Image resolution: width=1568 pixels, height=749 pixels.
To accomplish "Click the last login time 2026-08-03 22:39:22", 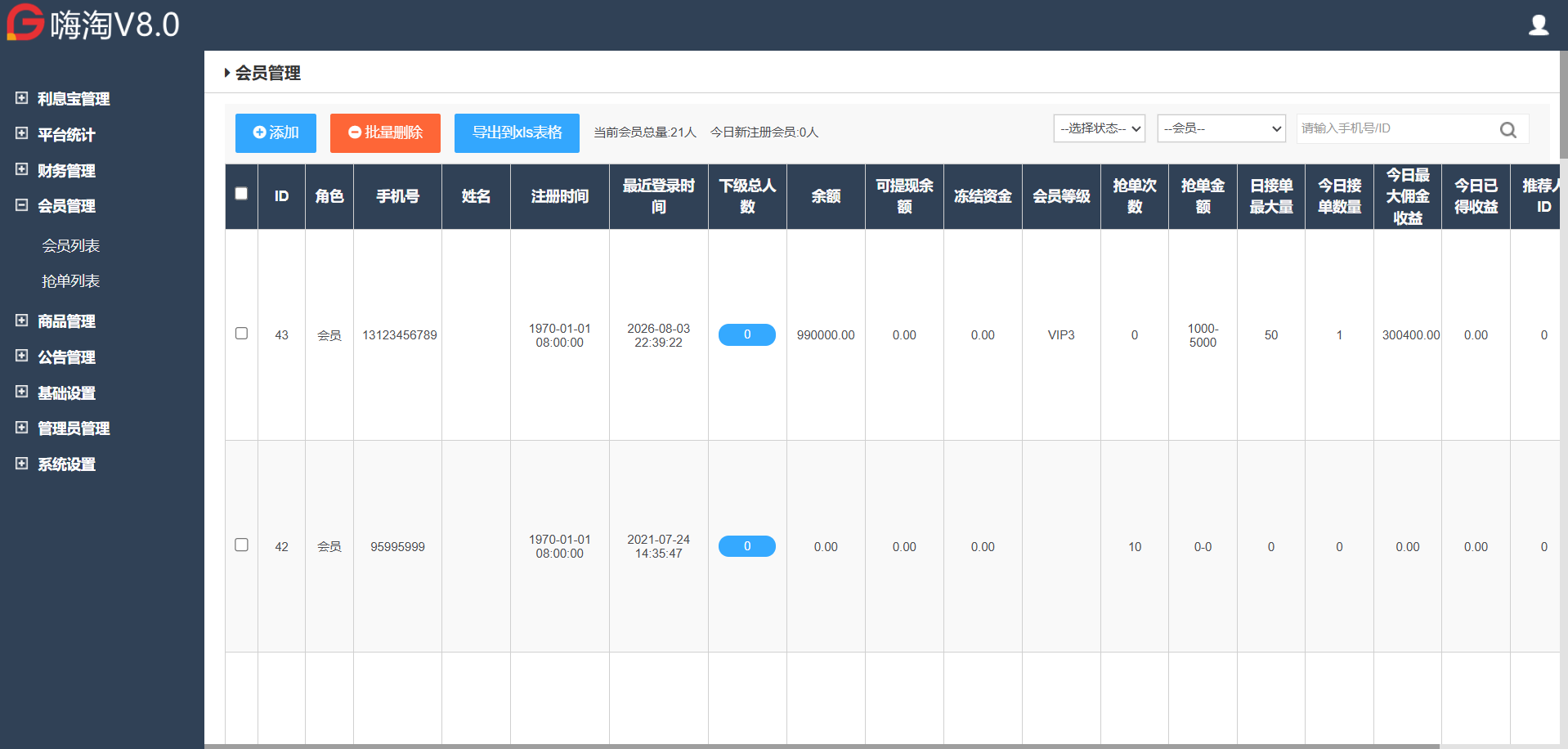I will [x=659, y=335].
